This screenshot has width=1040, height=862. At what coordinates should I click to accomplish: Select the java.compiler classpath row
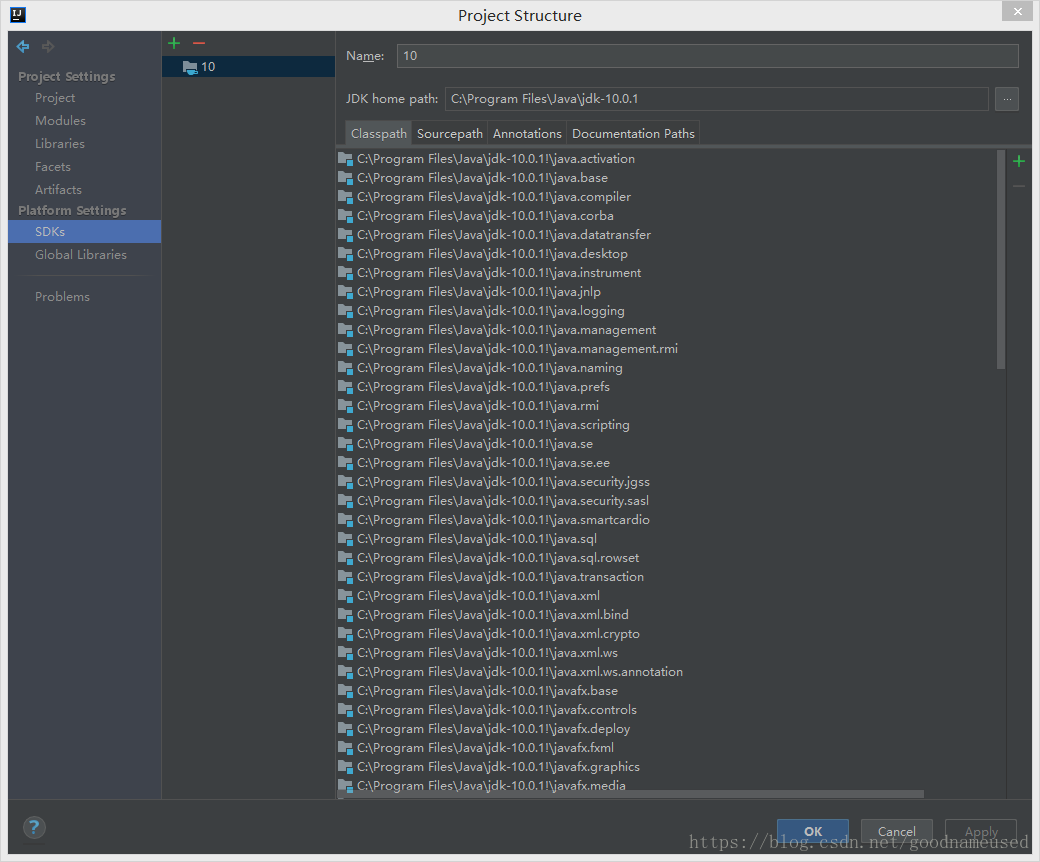[x=667, y=197]
